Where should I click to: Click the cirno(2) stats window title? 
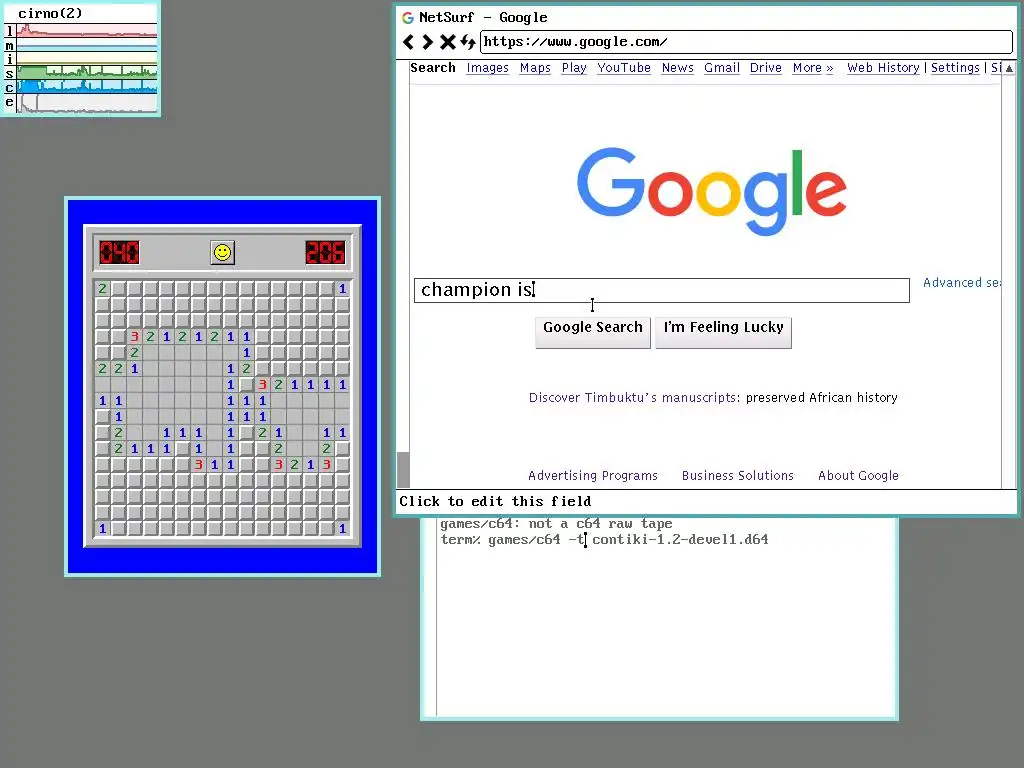click(50, 13)
